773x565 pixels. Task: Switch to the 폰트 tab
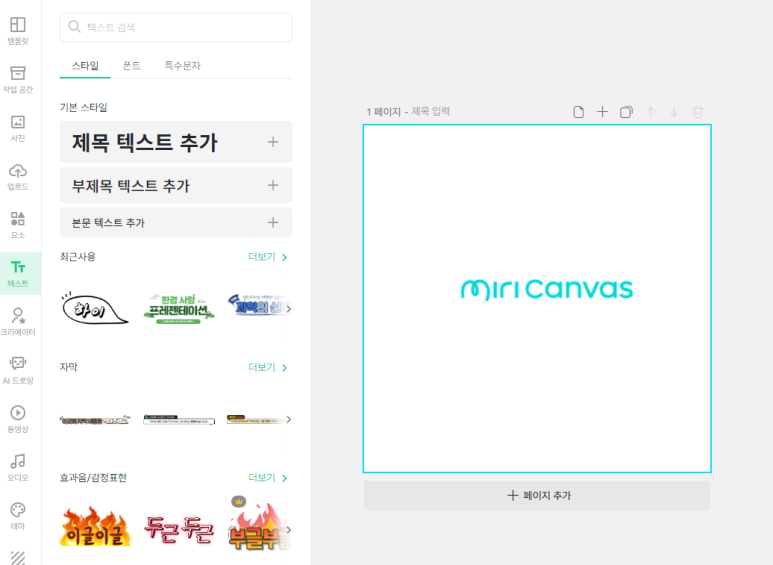[132, 66]
